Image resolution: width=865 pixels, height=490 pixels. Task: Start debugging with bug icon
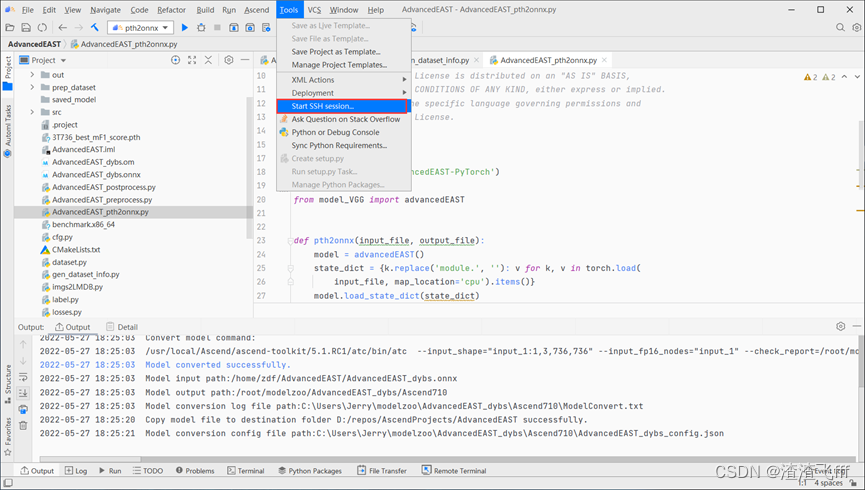(x=201, y=28)
